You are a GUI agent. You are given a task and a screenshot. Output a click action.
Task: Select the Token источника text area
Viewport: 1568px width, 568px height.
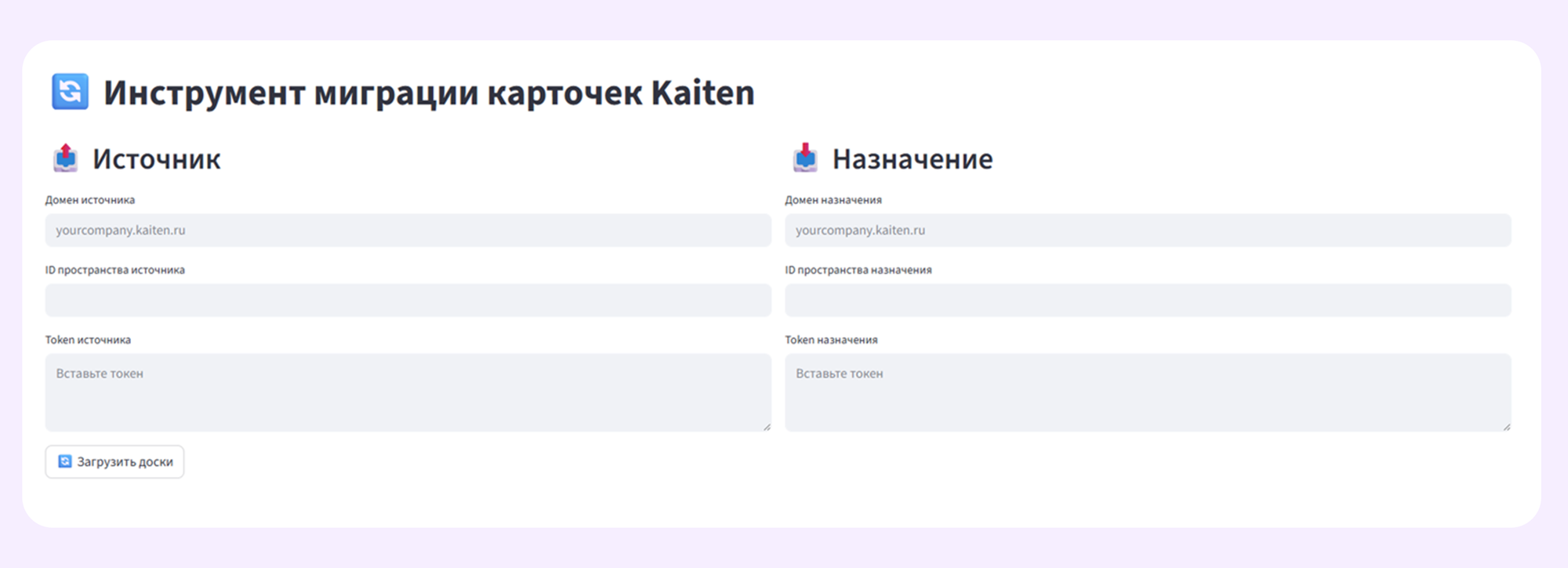coord(408,392)
